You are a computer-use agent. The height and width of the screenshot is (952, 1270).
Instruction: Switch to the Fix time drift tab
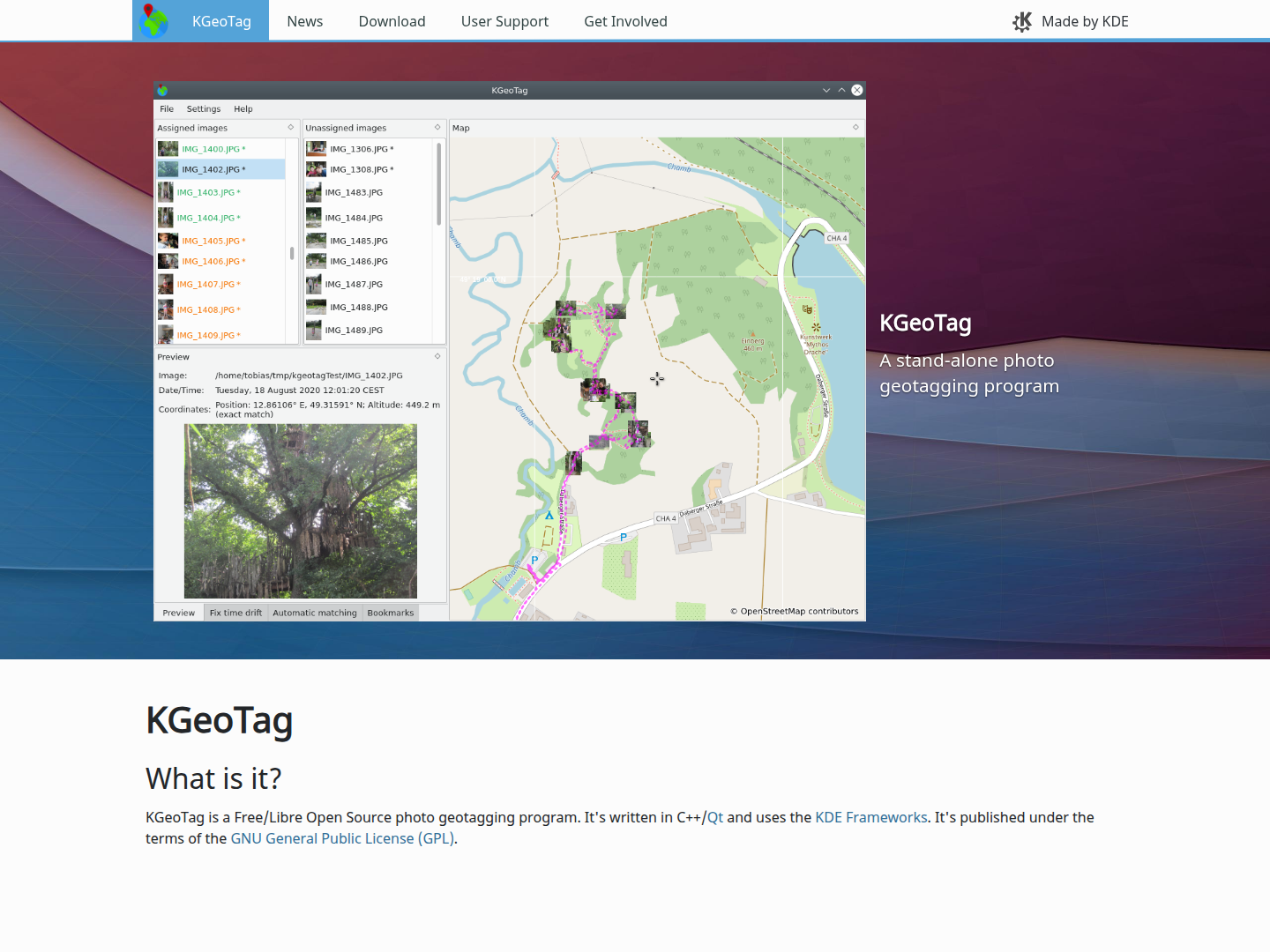235,613
